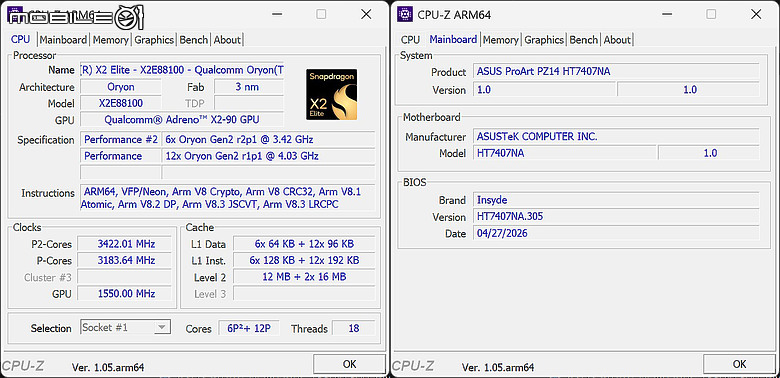The image size is (780, 378).
Task: Click 12x Oryon Gen2 r1p1 @ 4.03 GHz
Action: (269, 156)
